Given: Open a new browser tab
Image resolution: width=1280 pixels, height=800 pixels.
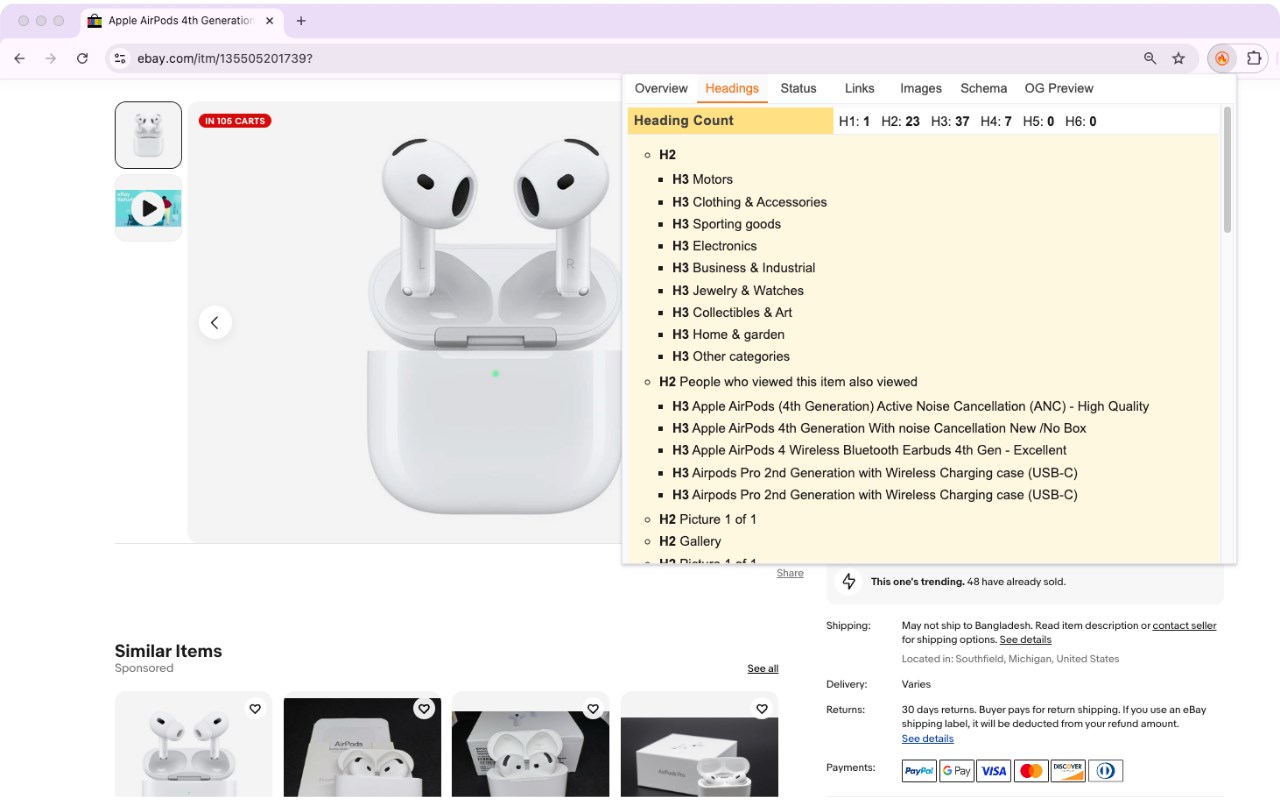Looking at the screenshot, I should [301, 20].
